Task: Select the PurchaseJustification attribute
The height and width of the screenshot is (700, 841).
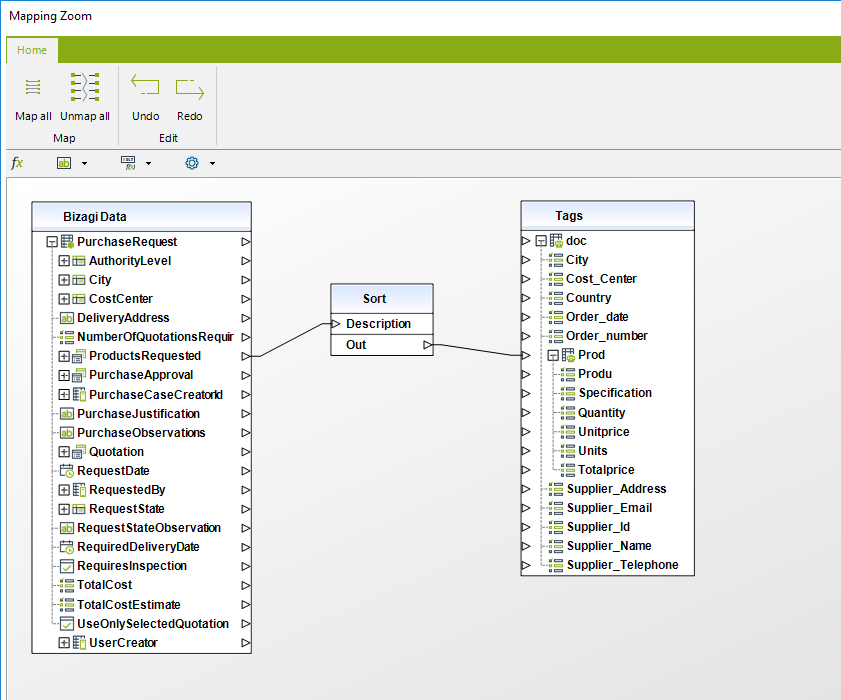Action: [138, 414]
